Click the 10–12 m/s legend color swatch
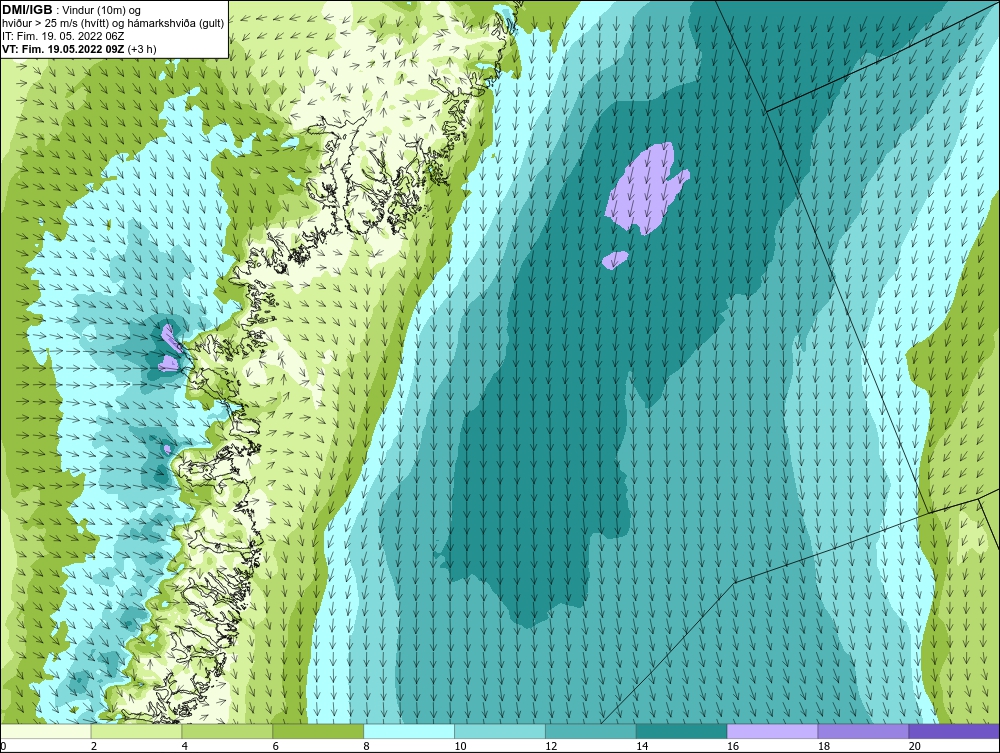This screenshot has height=753, width=1000. tap(500, 731)
